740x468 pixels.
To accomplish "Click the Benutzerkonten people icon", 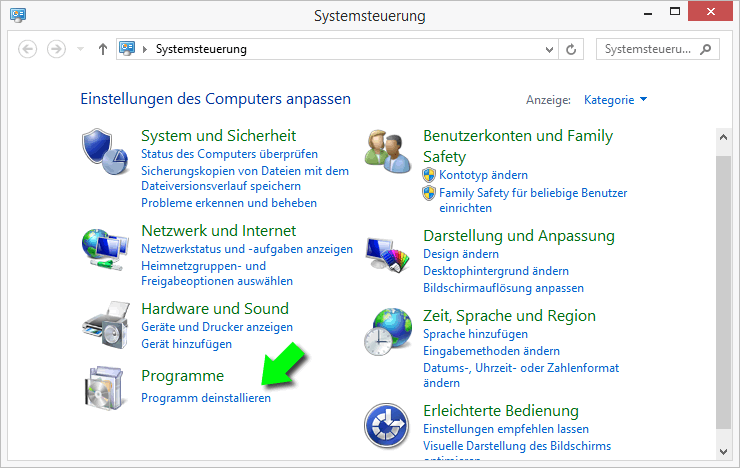I will [x=387, y=151].
